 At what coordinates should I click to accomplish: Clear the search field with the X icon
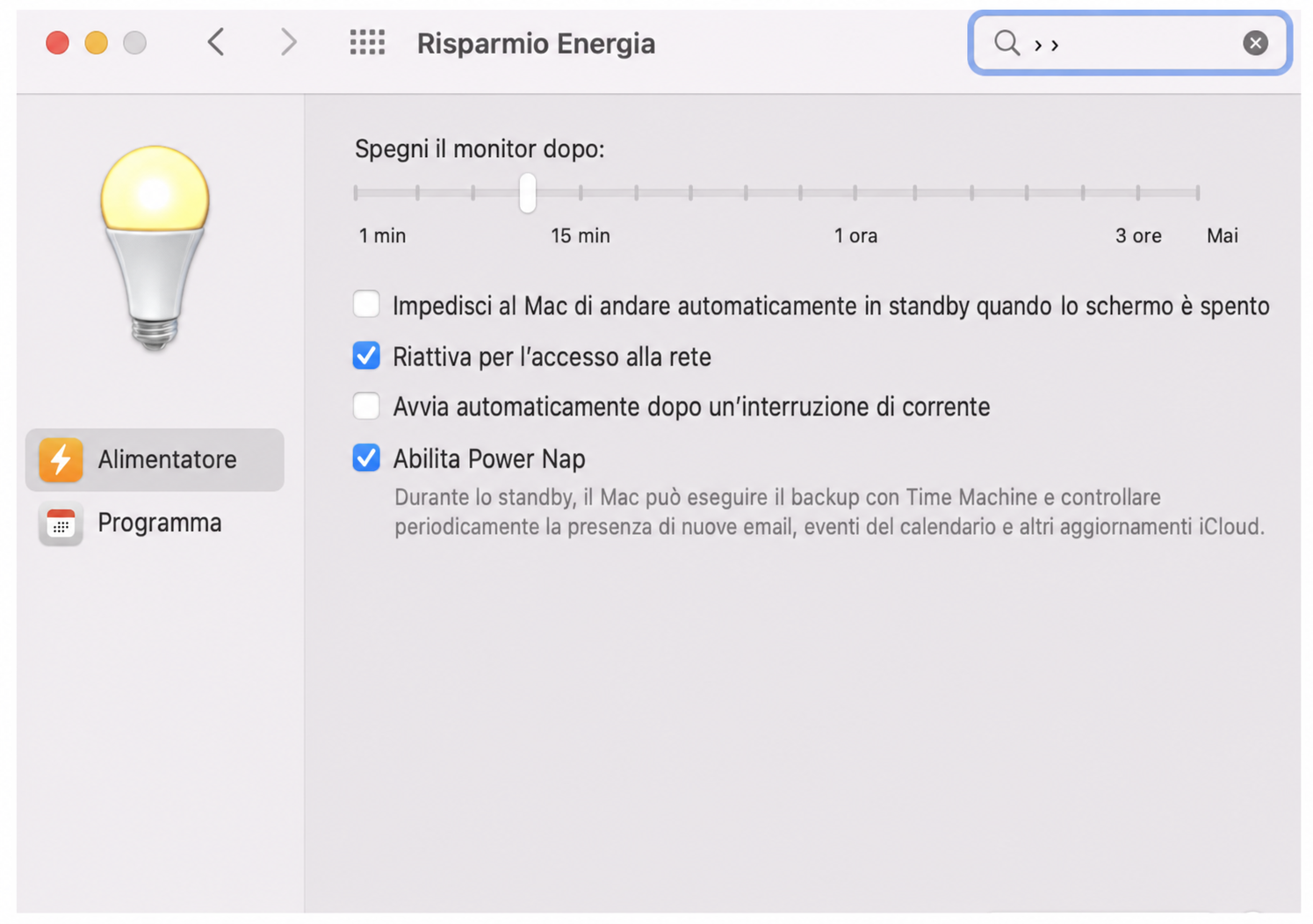pyautogui.click(x=1255, y=42)
